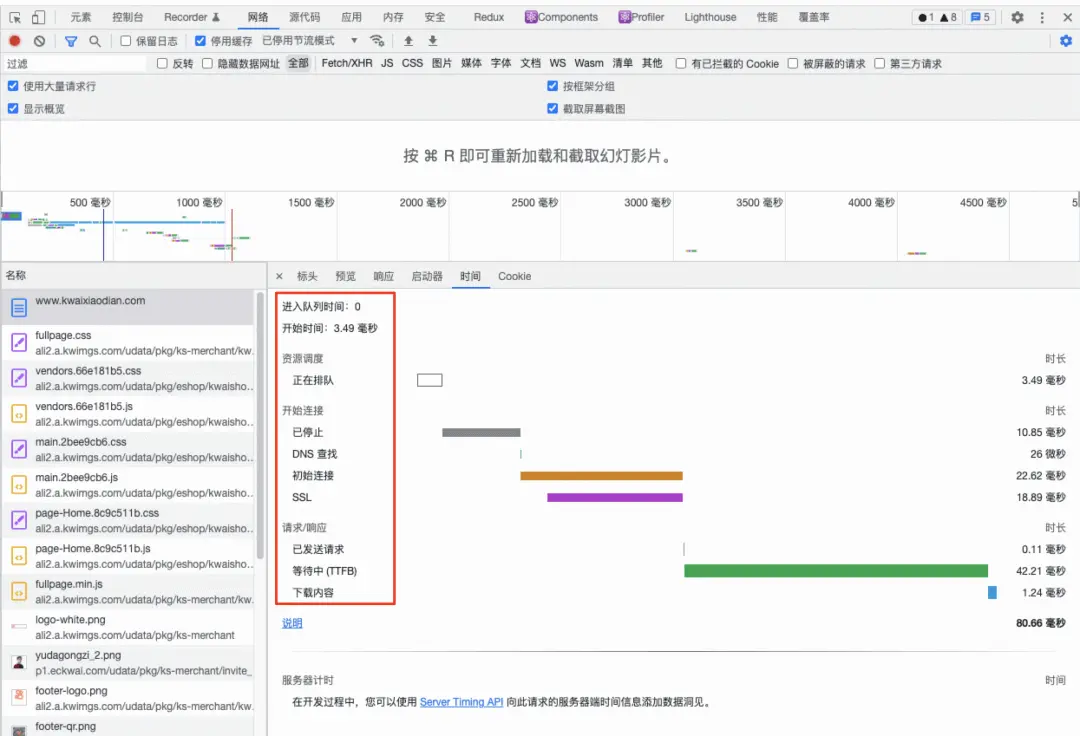Close the request details pane
The height and width of the screenshot is (736, 1080).
[x=279, y=276]
